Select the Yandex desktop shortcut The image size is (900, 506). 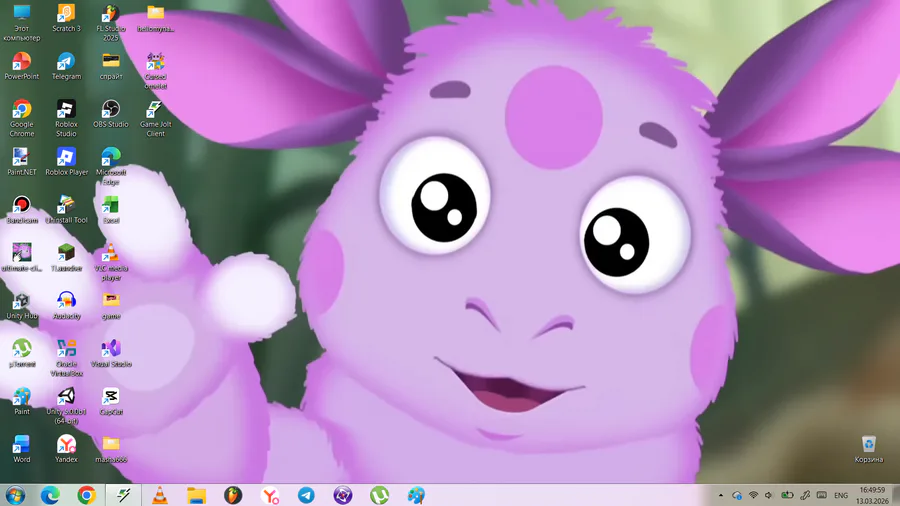66,449
